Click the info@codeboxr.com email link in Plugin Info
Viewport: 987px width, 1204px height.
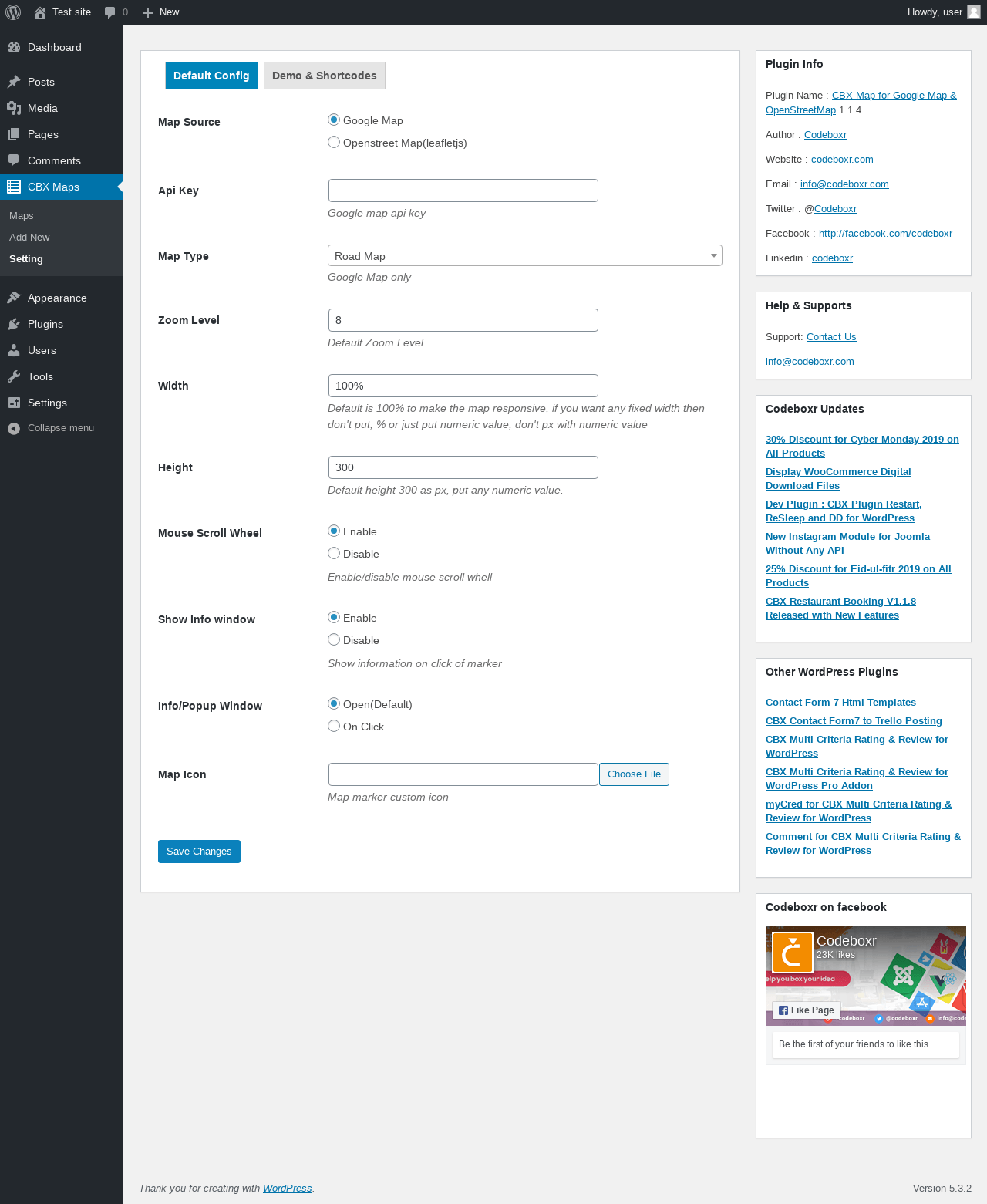pyautogui.click(x=844, y=184)
